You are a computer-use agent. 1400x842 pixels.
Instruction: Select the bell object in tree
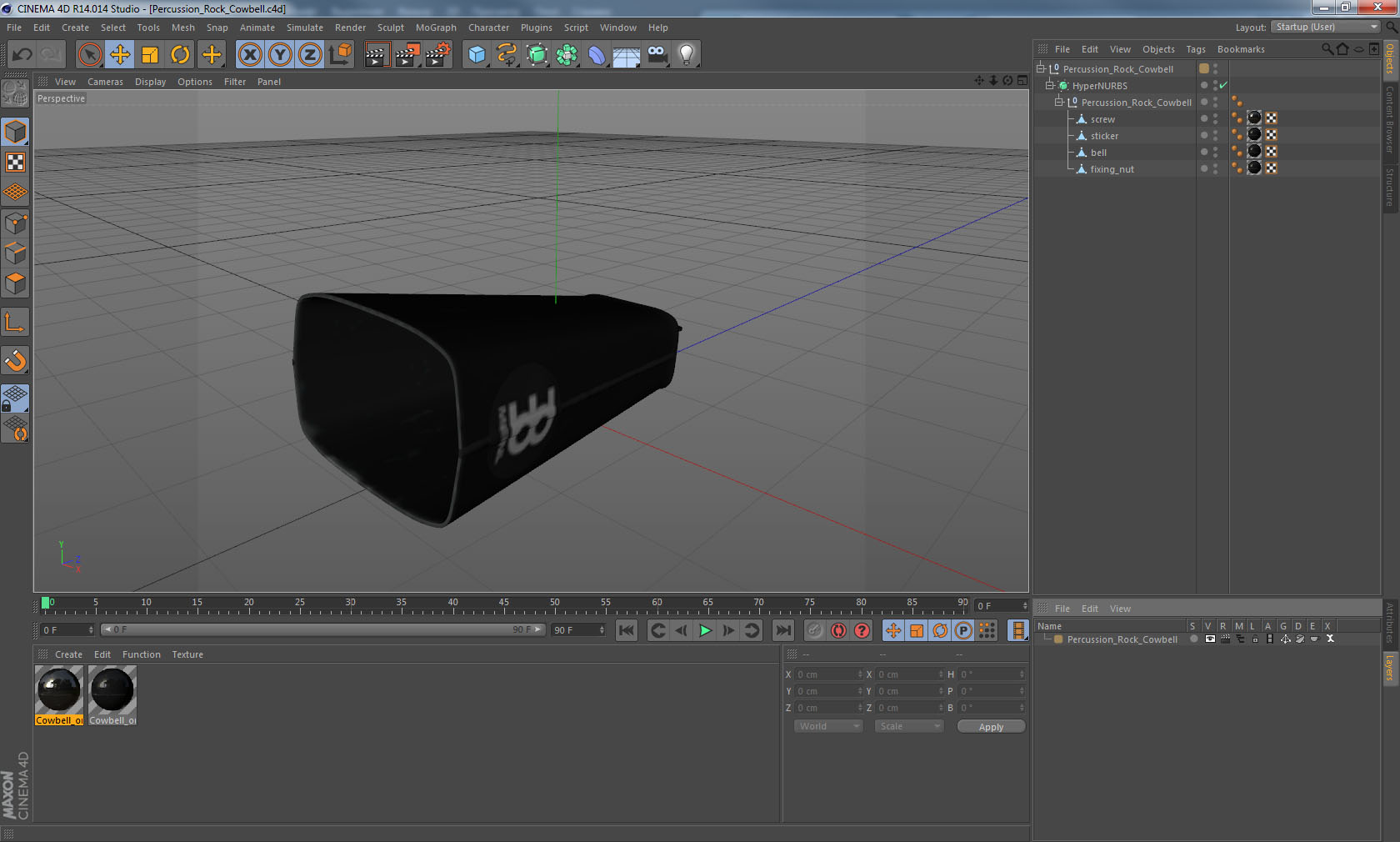pyautogui.click(x=1098, y=153)
